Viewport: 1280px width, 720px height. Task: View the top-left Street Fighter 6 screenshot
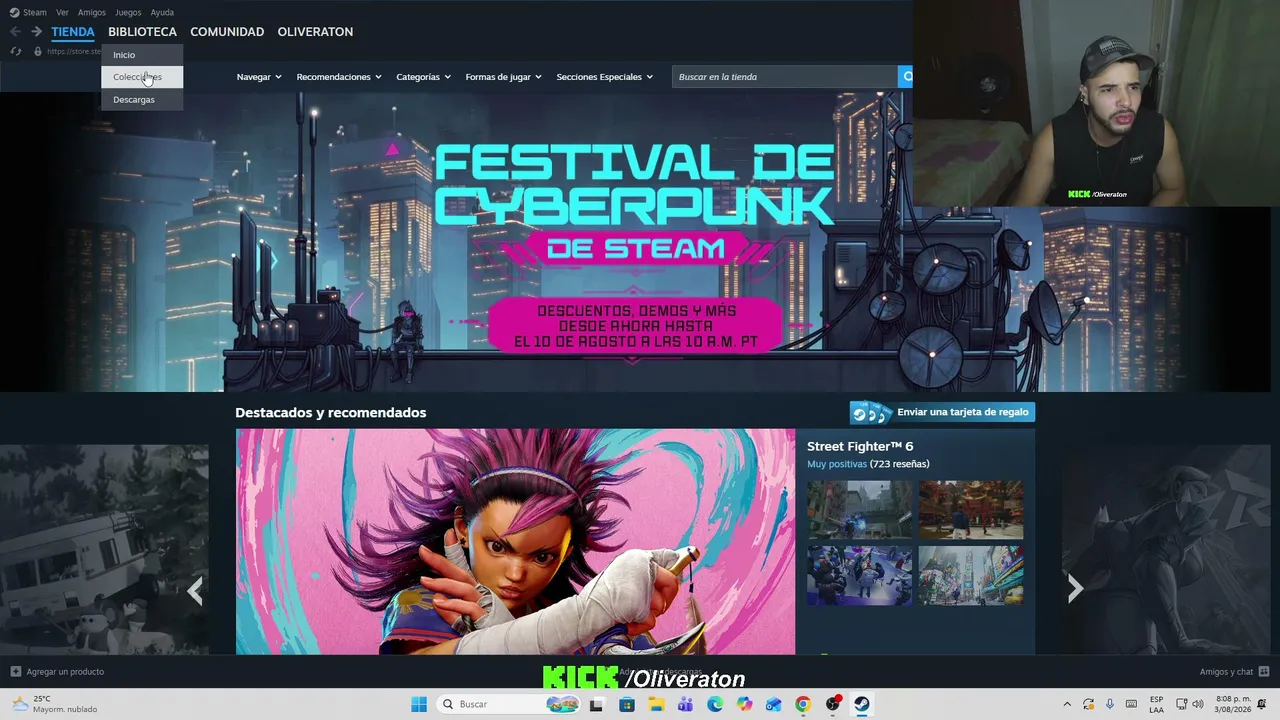coord(860,509)
